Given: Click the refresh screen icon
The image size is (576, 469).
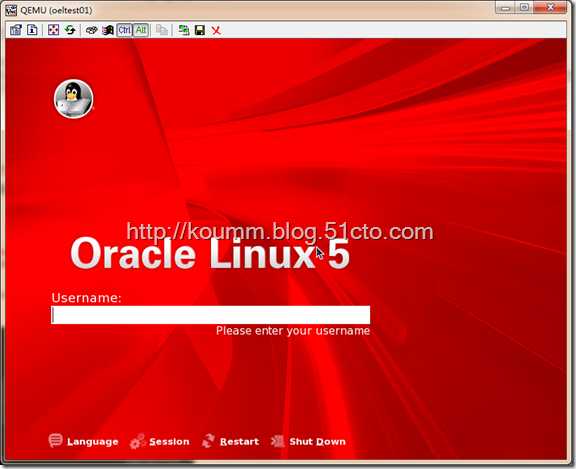Looking at the screenshot, I should click(x=70, y=30).
